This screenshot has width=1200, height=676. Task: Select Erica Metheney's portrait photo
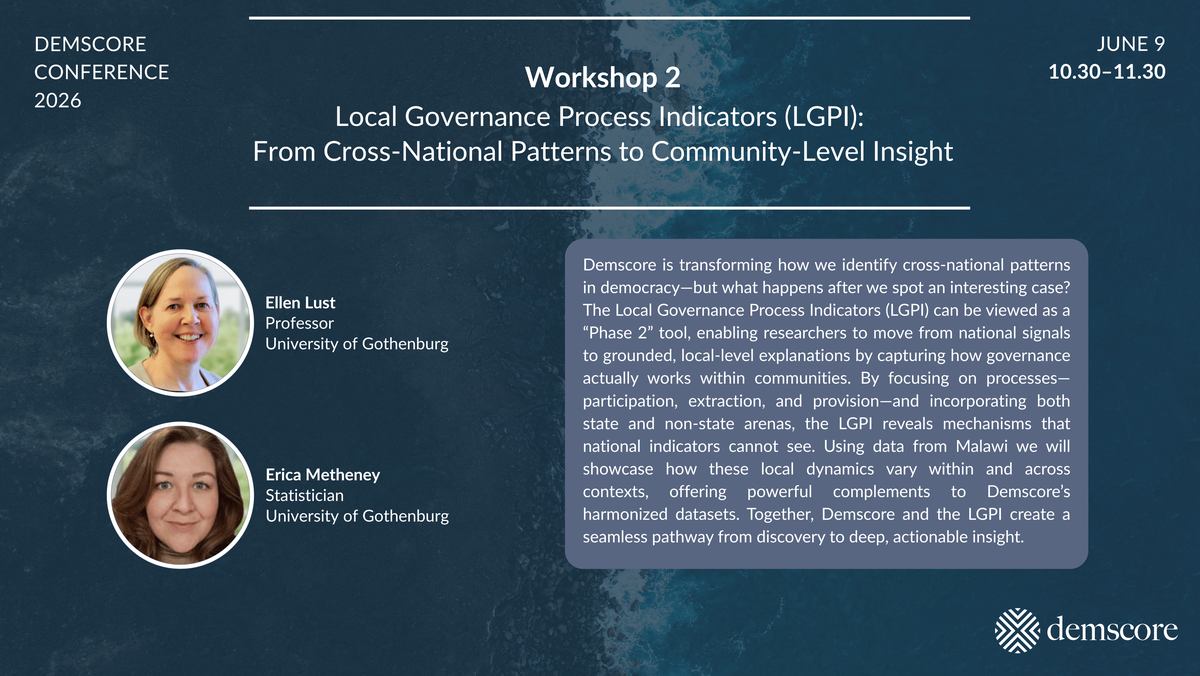[179, 494]
